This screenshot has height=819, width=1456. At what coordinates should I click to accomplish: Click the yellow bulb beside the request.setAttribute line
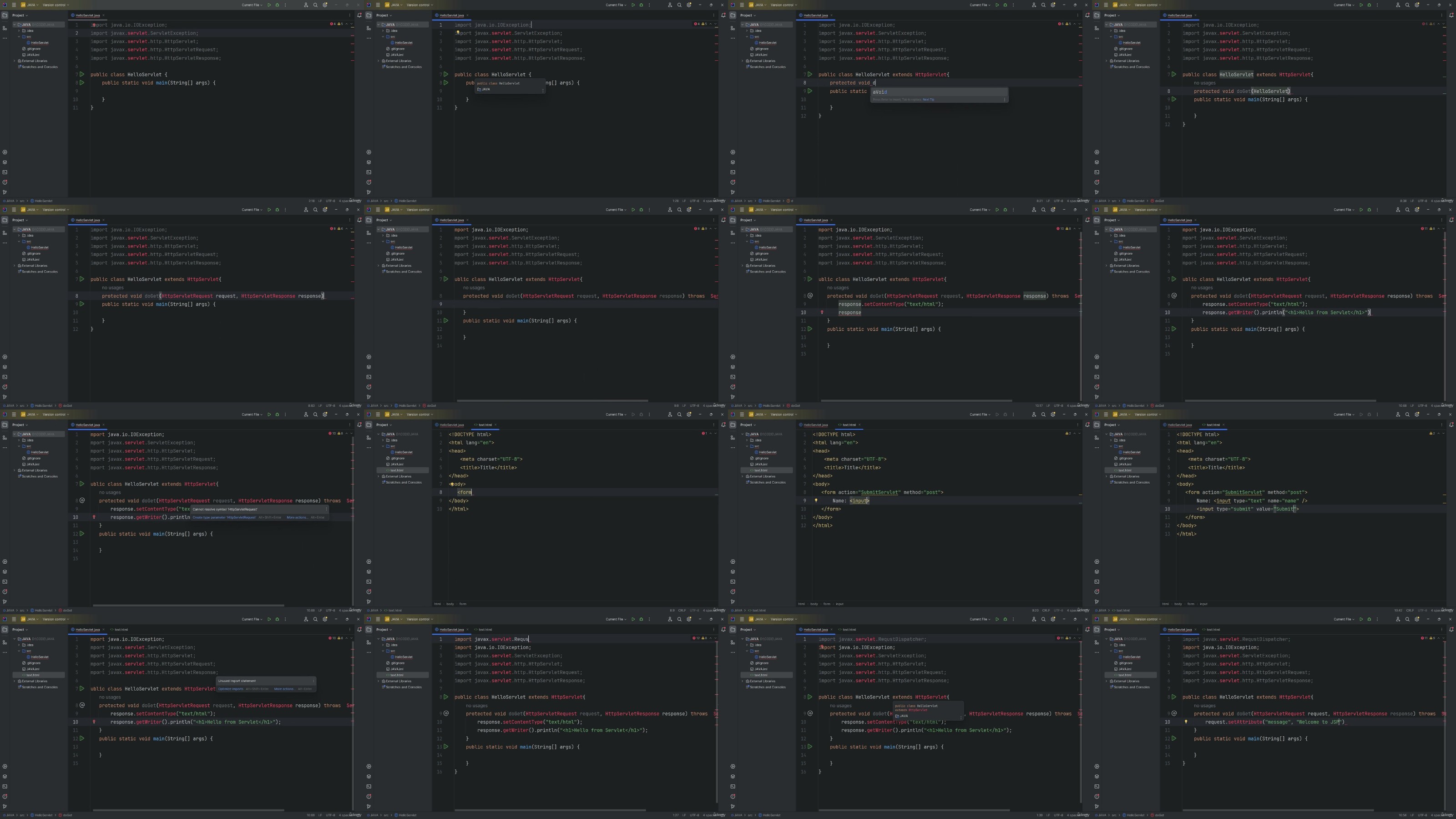coord(1186,722)
